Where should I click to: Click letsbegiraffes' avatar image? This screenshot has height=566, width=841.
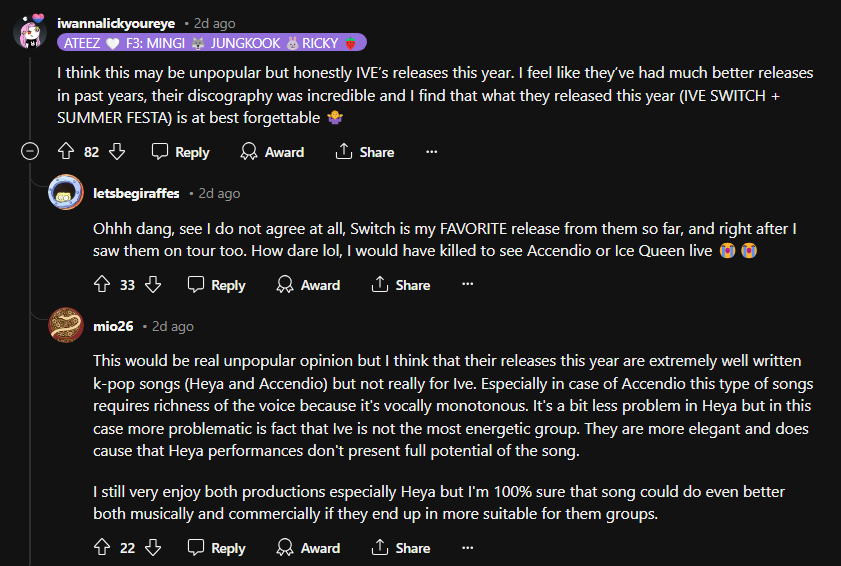(66, 193)
